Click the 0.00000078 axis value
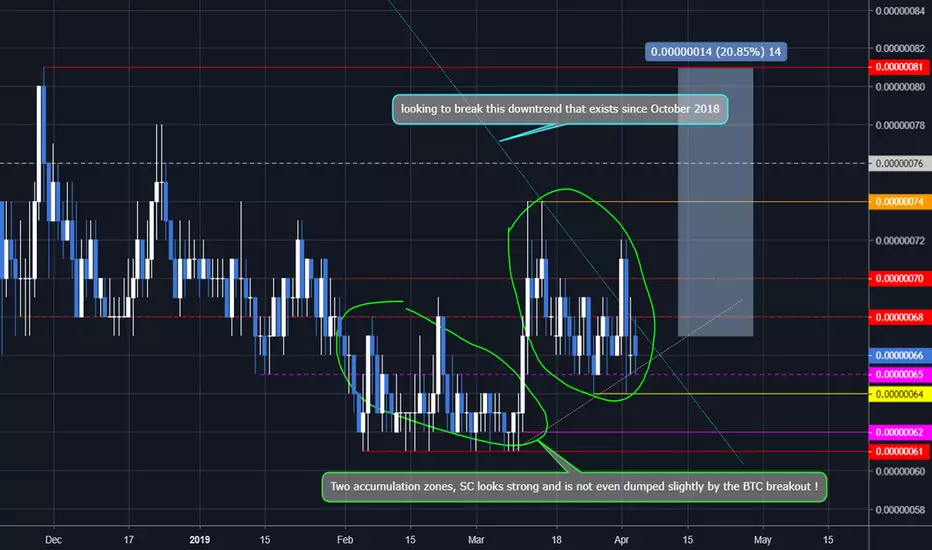This screenshot has width=932, height=550. 899,125
